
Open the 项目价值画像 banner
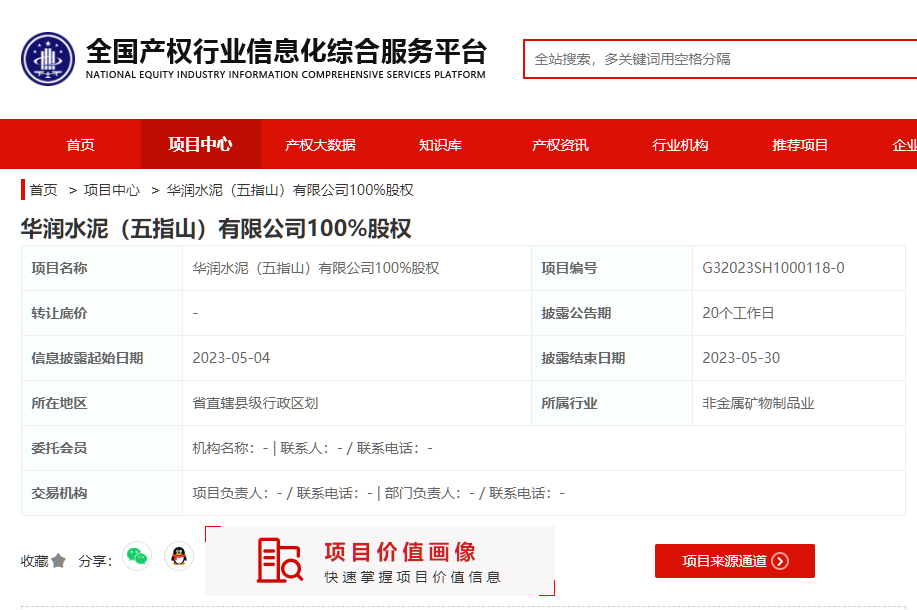pos(380,561)
